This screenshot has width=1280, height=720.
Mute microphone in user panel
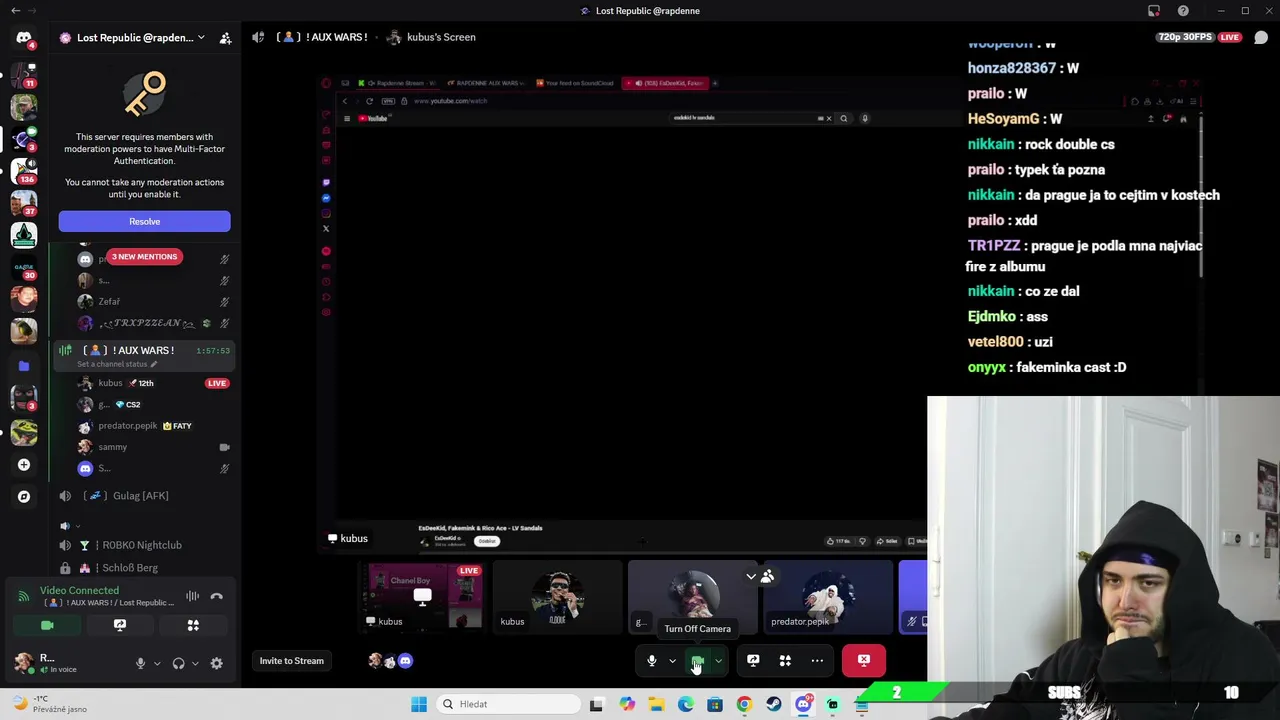click(x=140, y=663)
